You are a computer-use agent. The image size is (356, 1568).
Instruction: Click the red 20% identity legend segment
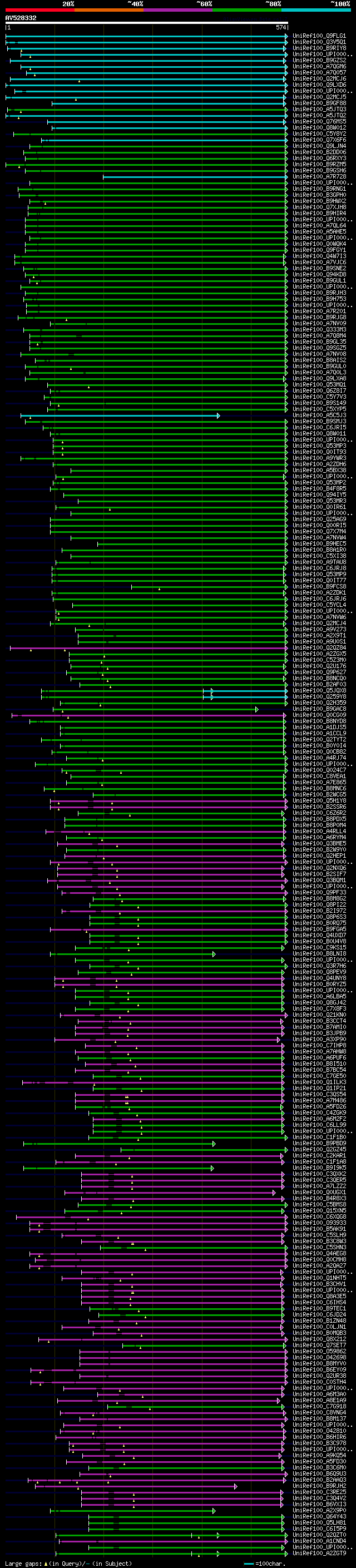pyautogui.click(x=39, y=10)
